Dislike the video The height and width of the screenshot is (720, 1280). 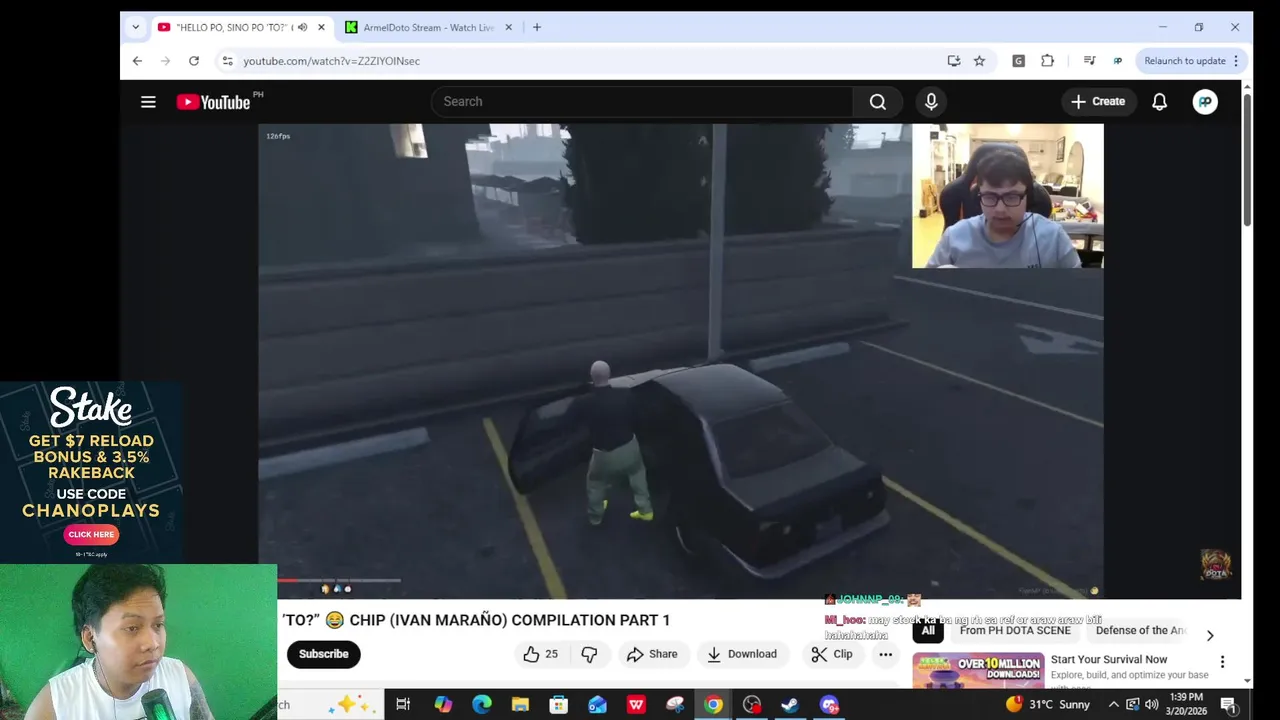click(x=589, y=654)
